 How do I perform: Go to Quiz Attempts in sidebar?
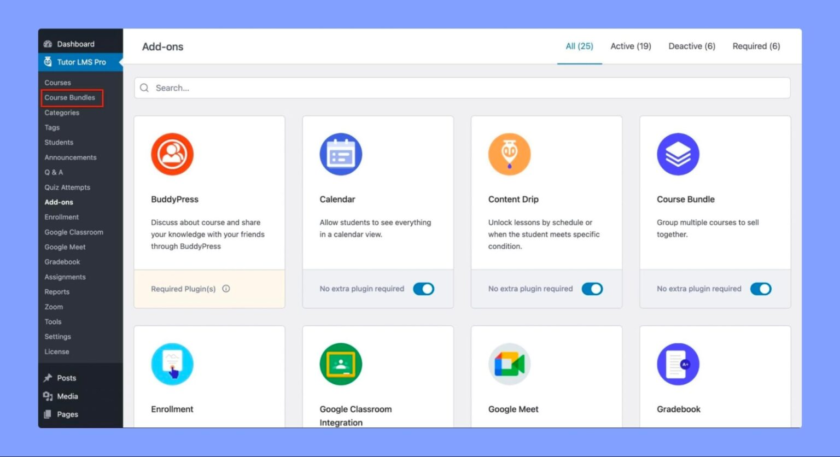point(67,187)
